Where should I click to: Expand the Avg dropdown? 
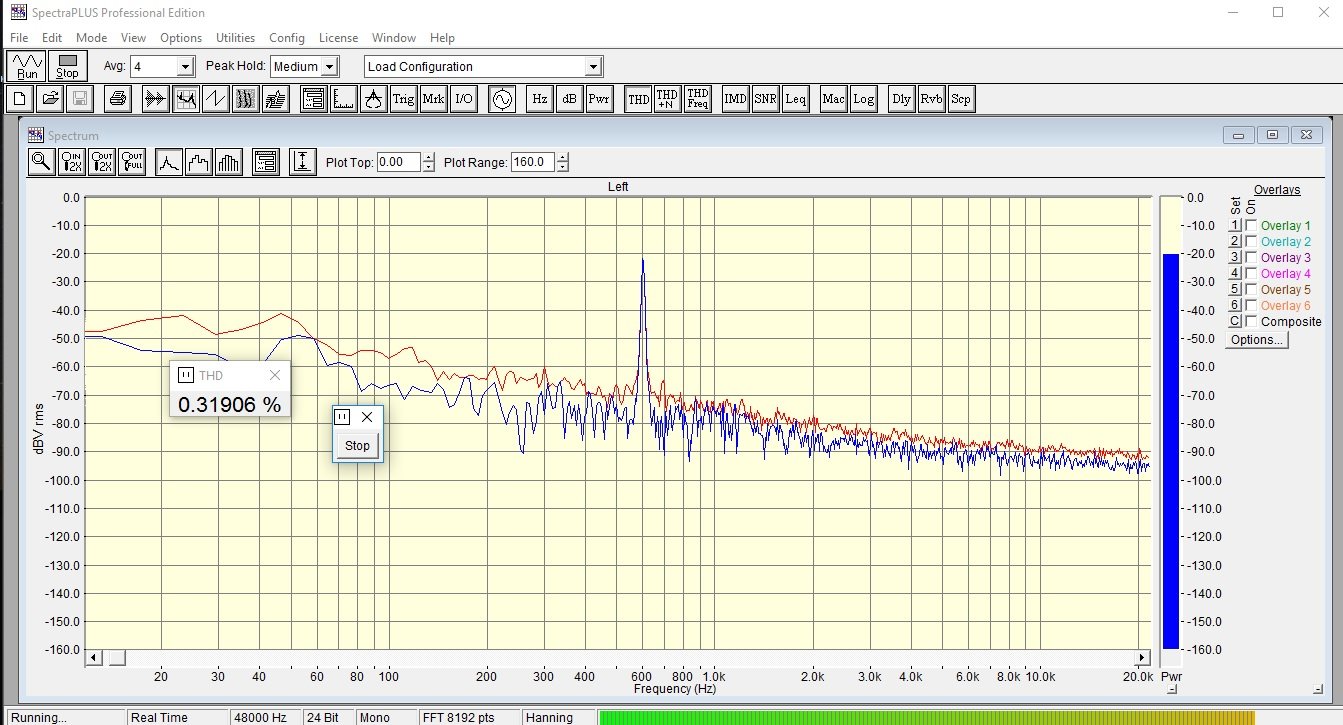pos(184,67)
